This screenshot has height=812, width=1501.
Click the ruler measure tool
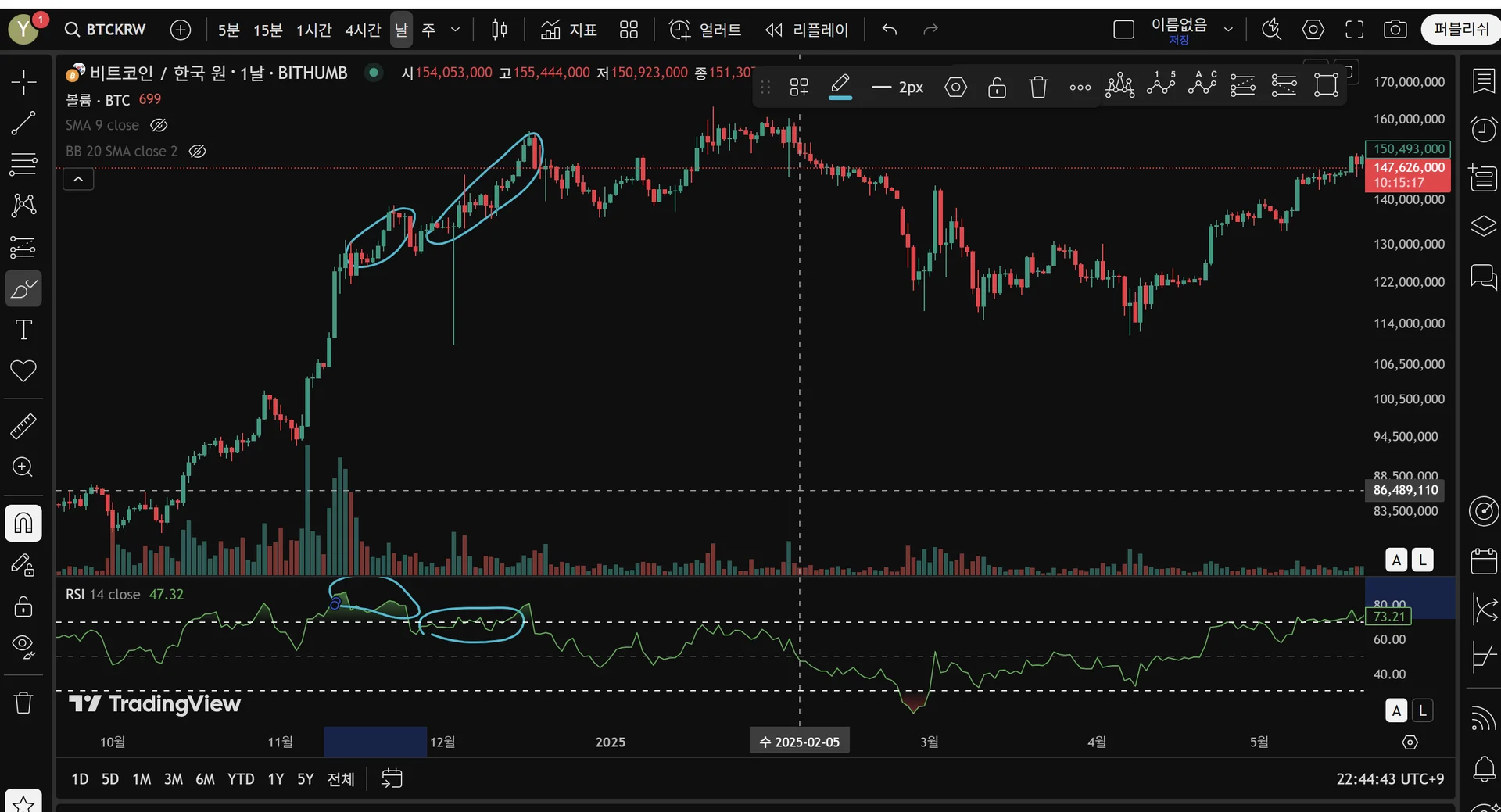[x=23, y=426]
